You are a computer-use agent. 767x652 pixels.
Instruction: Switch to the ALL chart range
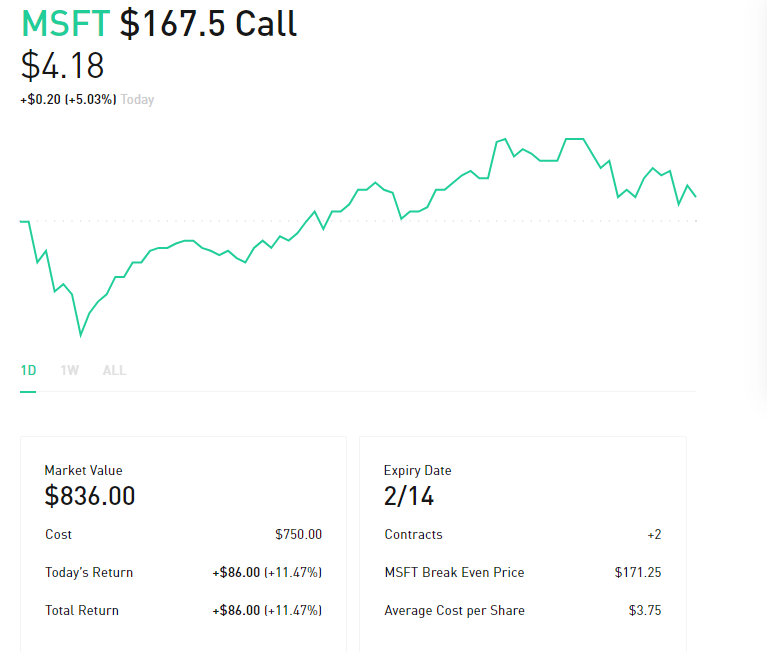pos(114,370)
